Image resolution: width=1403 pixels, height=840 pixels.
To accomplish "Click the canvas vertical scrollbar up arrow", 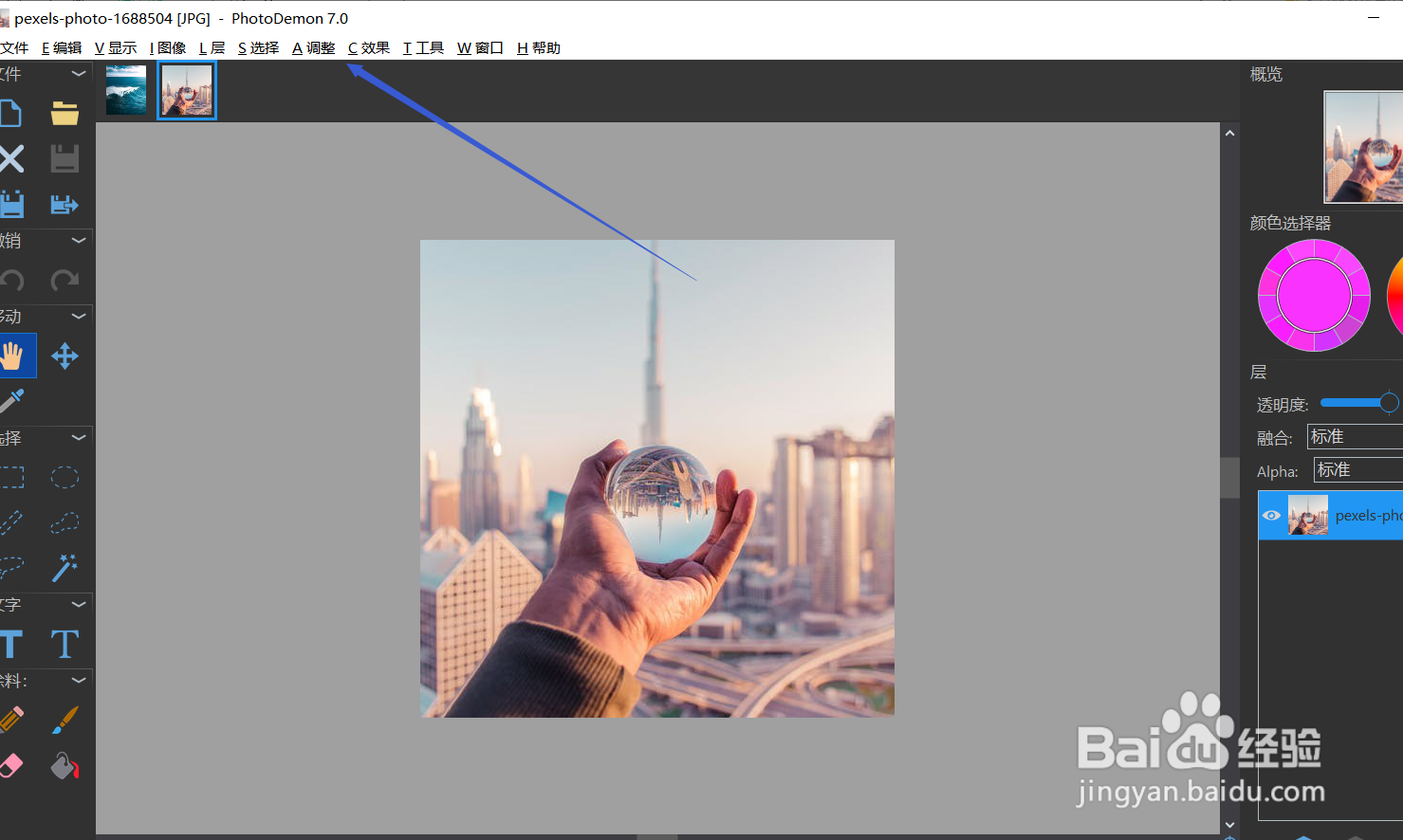I will 1229,134.
